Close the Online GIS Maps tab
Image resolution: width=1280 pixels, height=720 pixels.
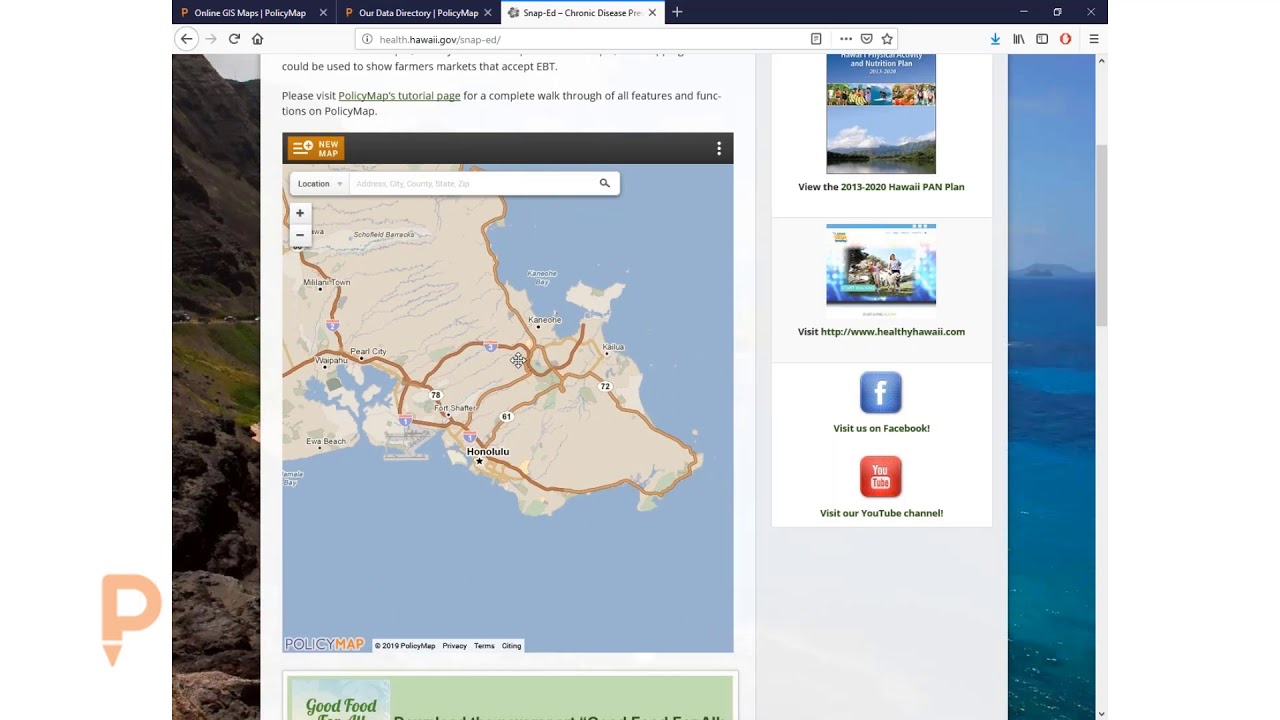click(x=323, y=13)
